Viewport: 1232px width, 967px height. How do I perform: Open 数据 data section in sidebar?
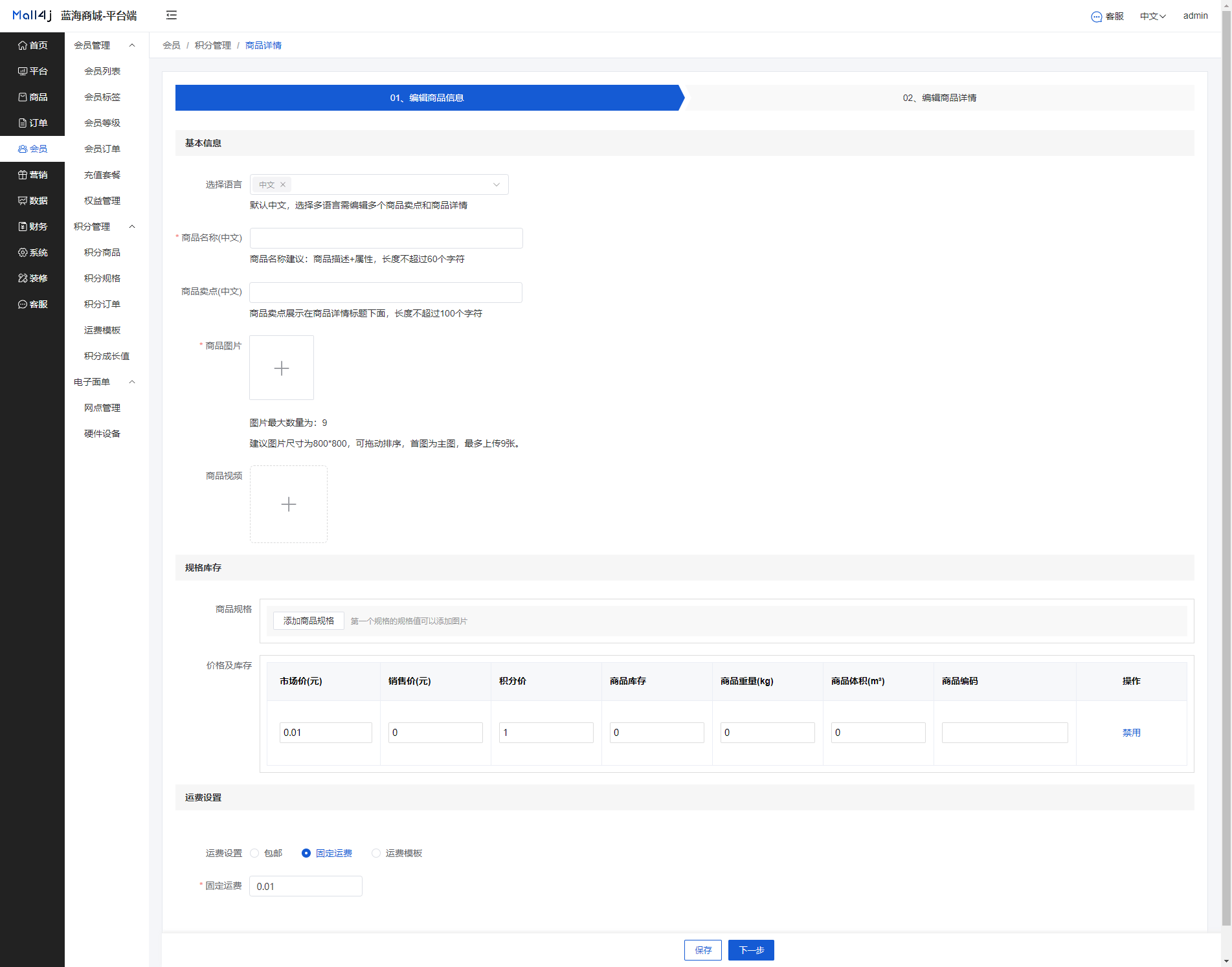click(x=32, y=201)
